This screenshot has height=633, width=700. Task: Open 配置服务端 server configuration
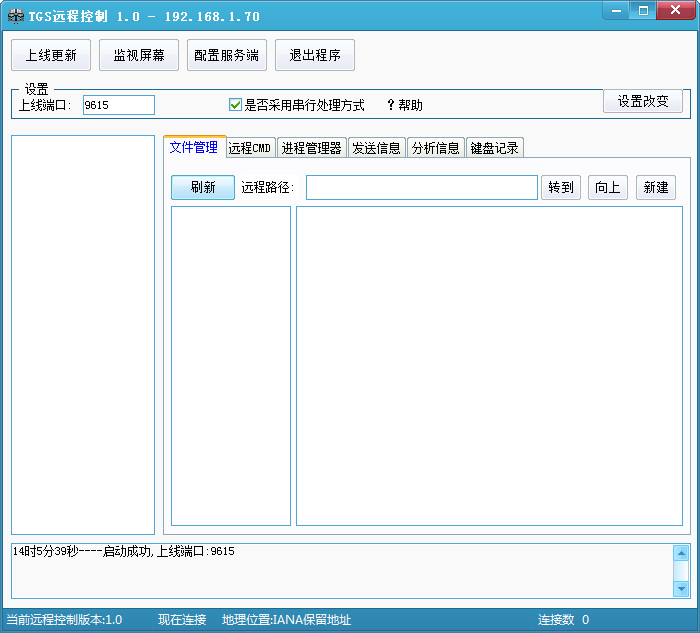(x=227, y=55)
